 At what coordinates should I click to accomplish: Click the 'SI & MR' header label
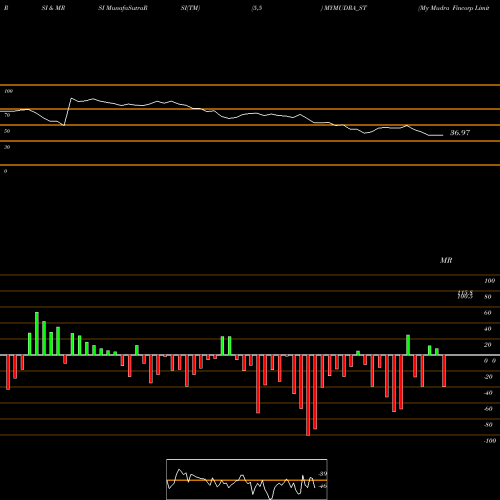(x=53, y=8)
